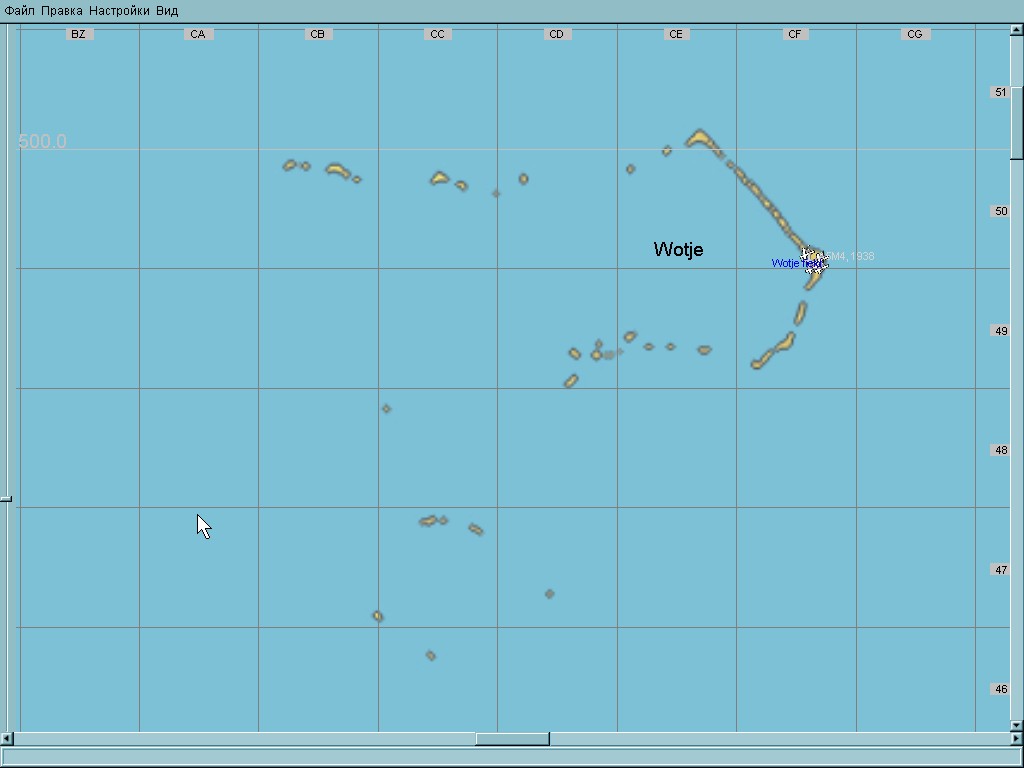Click the CA column header
Viewport: 1024px width, 768px height.
tap(198, 34)
